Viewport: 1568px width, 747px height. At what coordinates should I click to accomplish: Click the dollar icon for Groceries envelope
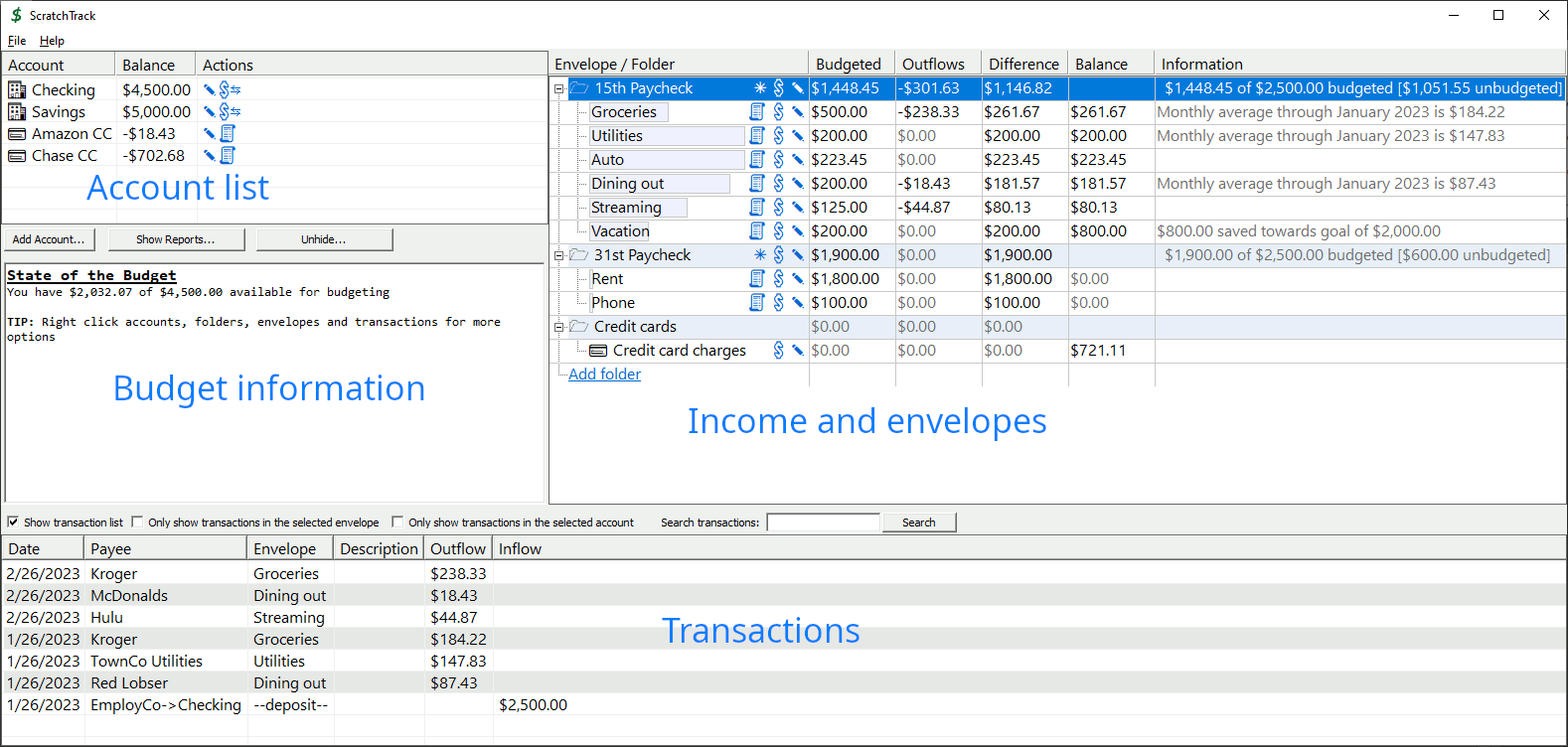779,112
